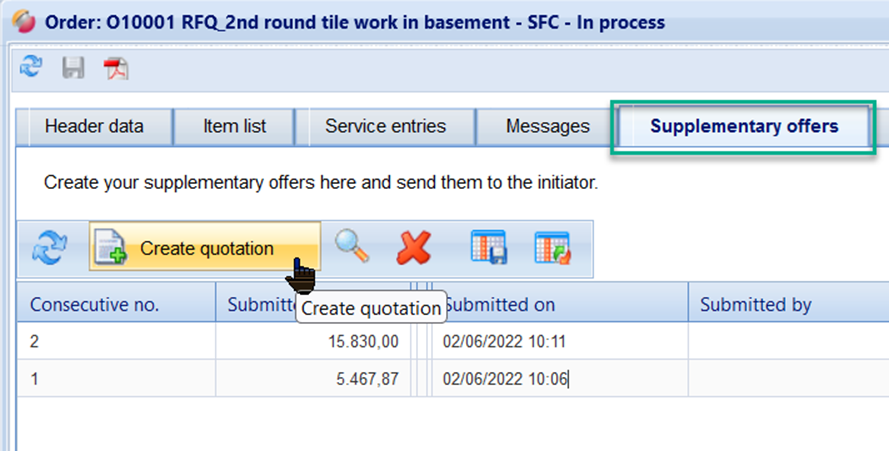Refresh list using icon left of Create quotation
889x451 pixels.
click(x=51, y=249)
